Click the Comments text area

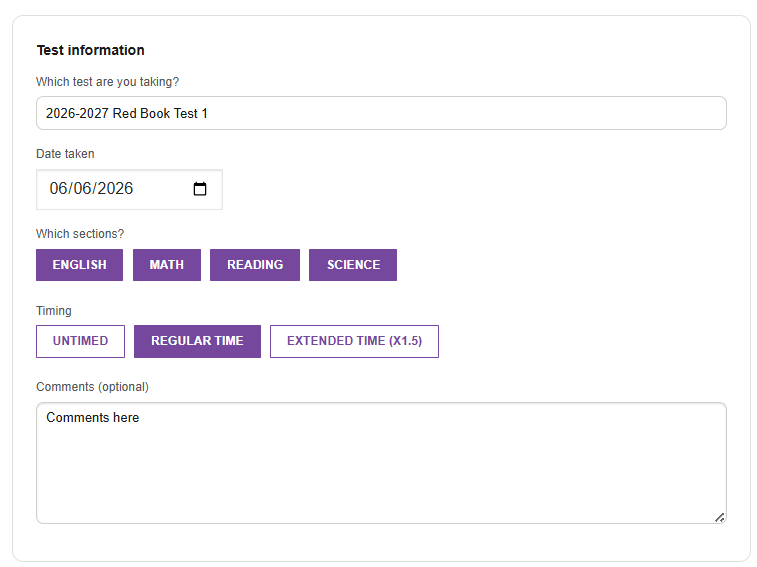[x=381, y=463]
